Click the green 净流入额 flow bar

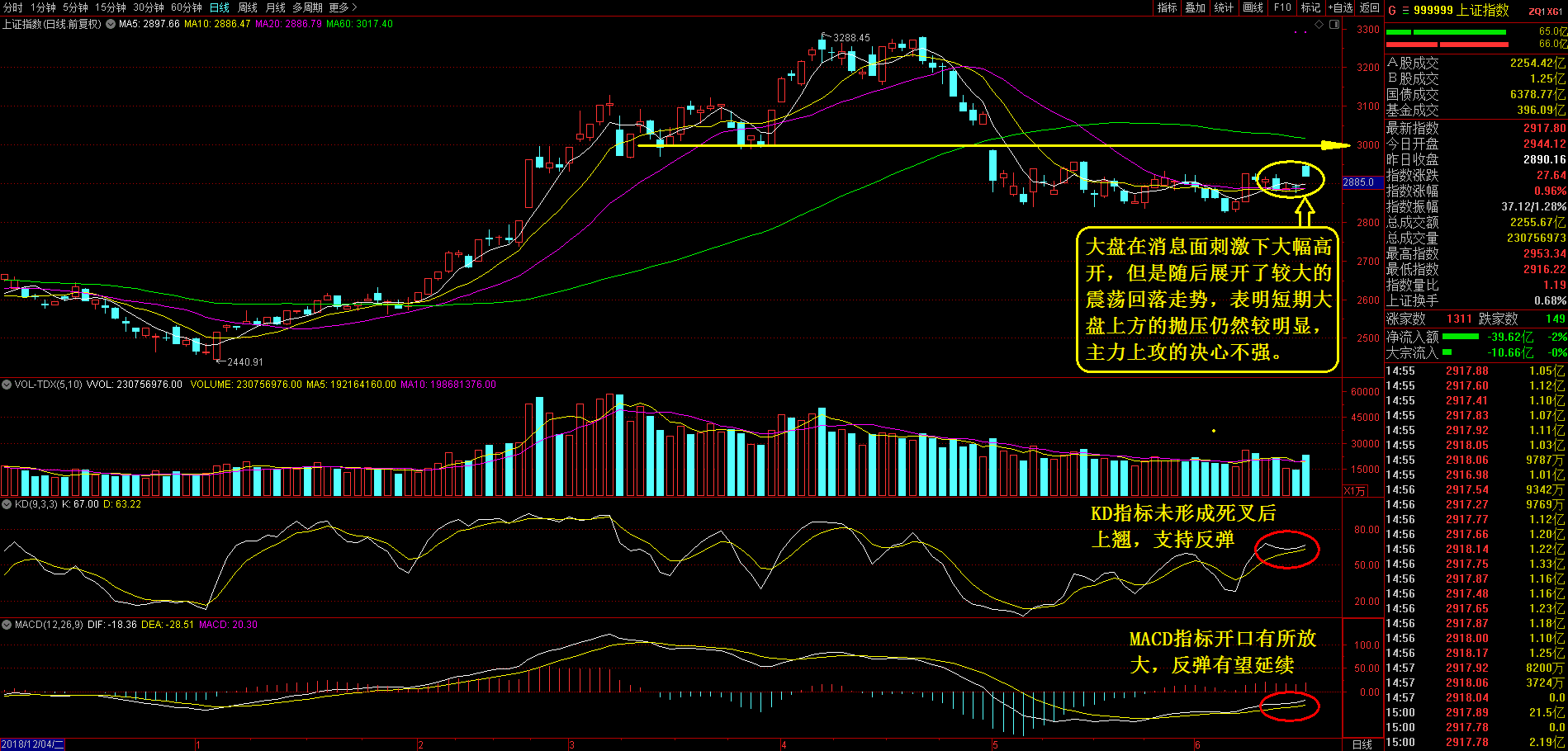click(1460, 337)
